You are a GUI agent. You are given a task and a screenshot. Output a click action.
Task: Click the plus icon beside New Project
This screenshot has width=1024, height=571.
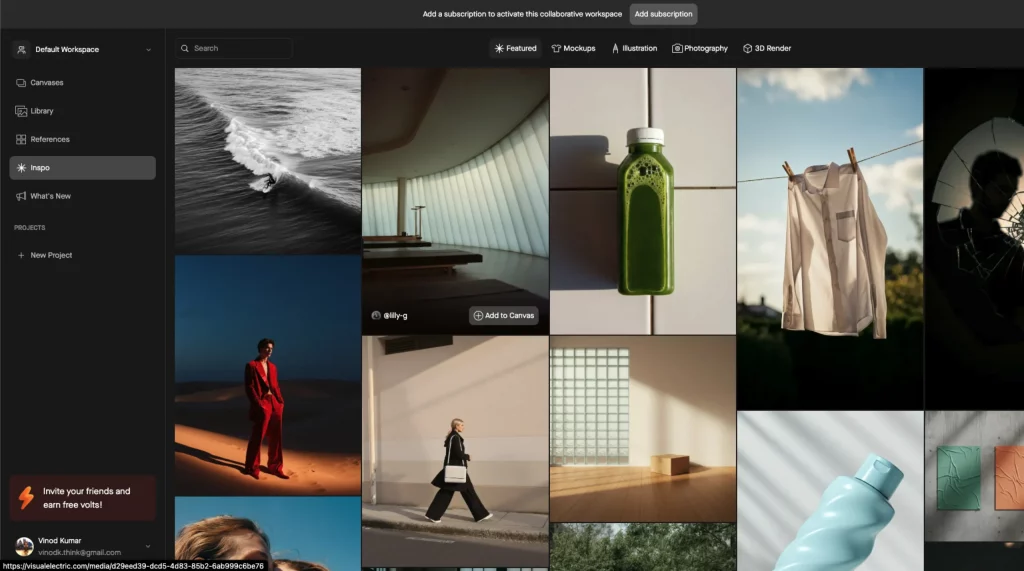coord(21,255)
